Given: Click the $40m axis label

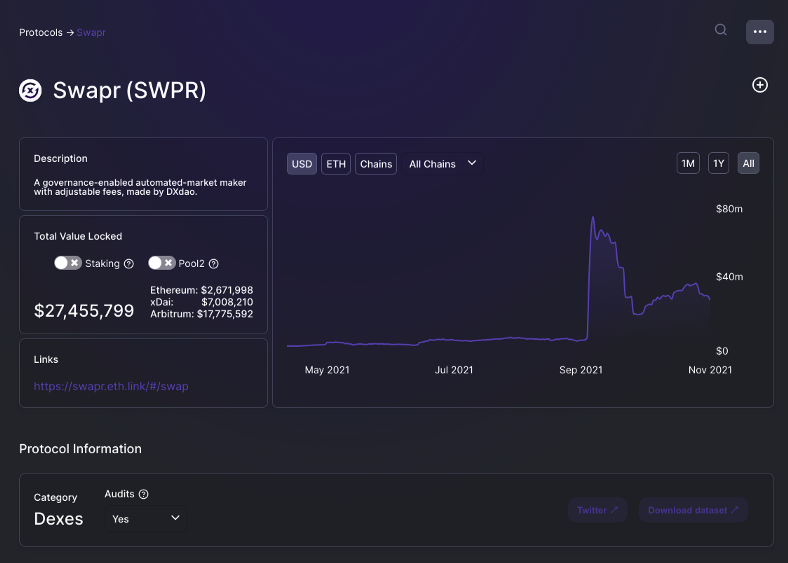Looking at the screenshot, I should tap(729, 276).
